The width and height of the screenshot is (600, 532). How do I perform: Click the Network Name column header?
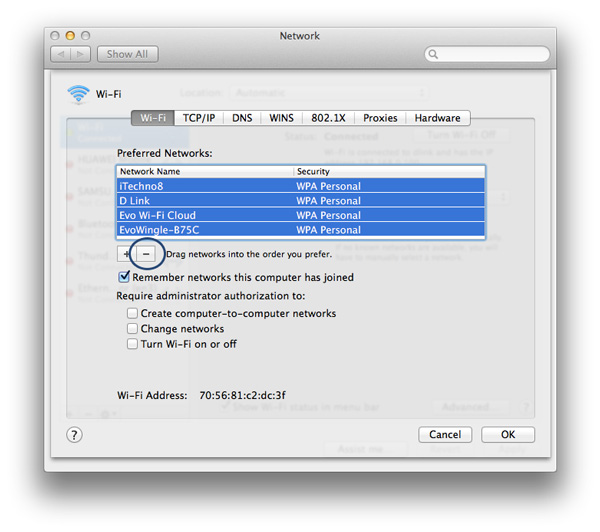click(205, 171)
